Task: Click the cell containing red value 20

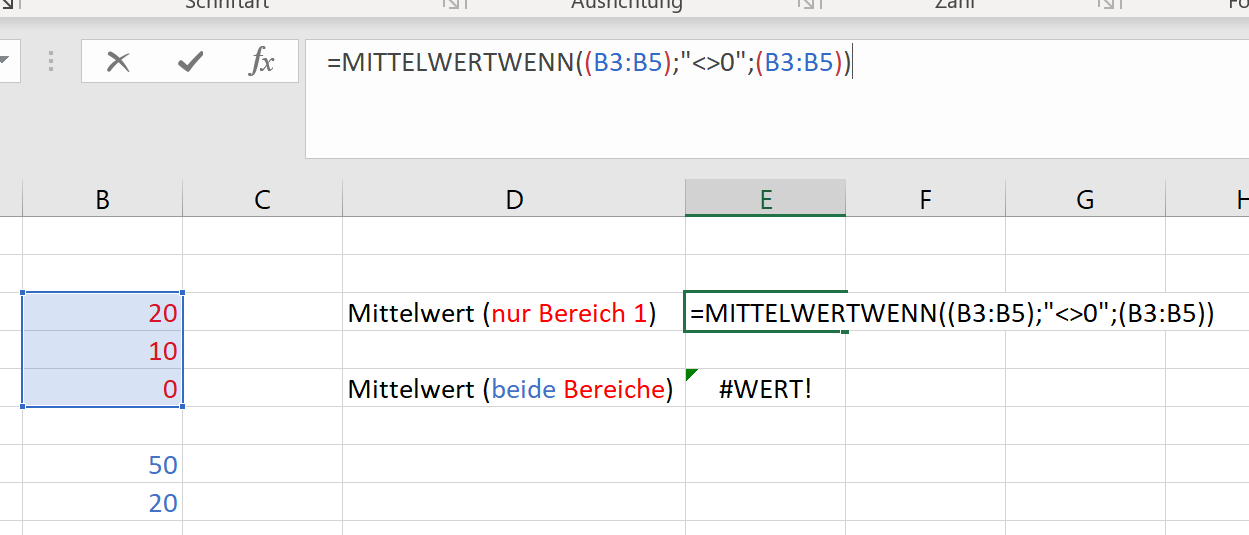Action: [102, 313]
